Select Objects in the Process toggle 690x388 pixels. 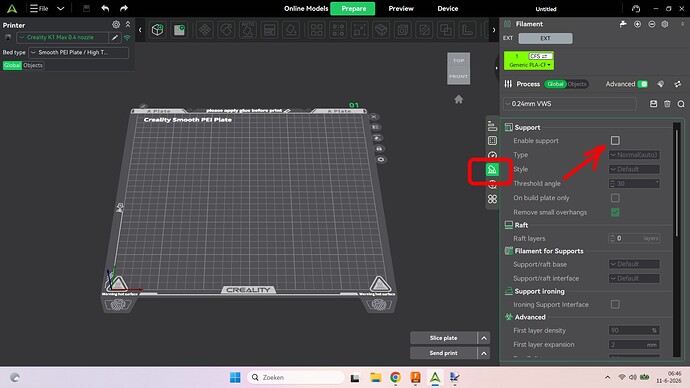point(576,84)
